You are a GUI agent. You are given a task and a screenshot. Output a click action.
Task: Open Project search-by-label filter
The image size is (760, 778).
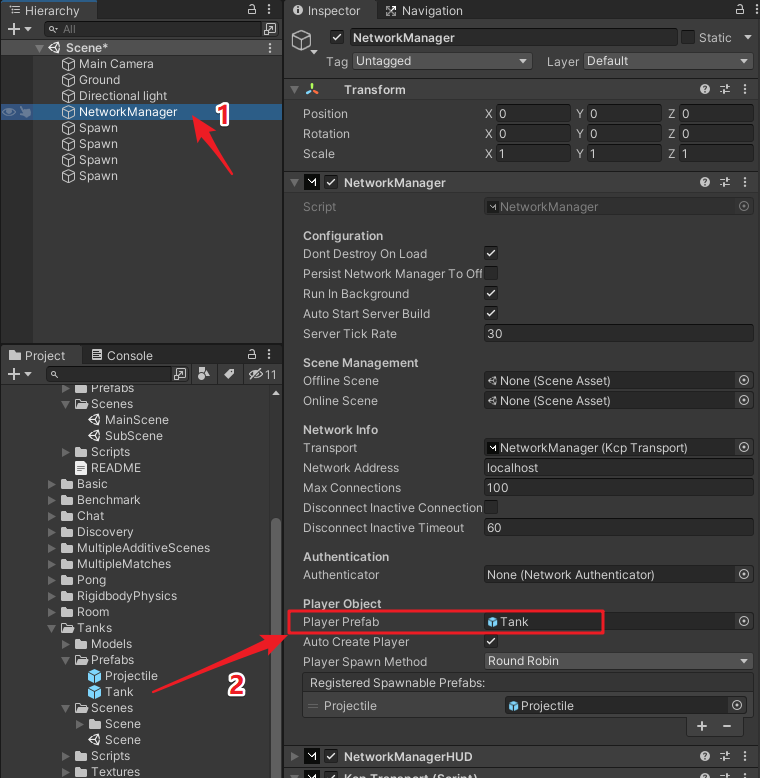[x=229, y=374]
